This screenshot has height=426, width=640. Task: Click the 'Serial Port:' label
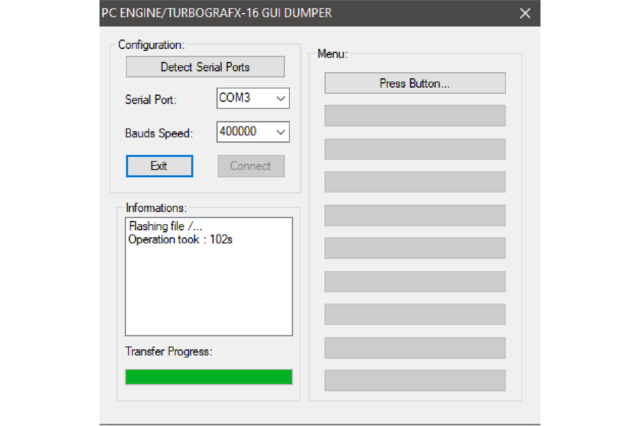151,100
